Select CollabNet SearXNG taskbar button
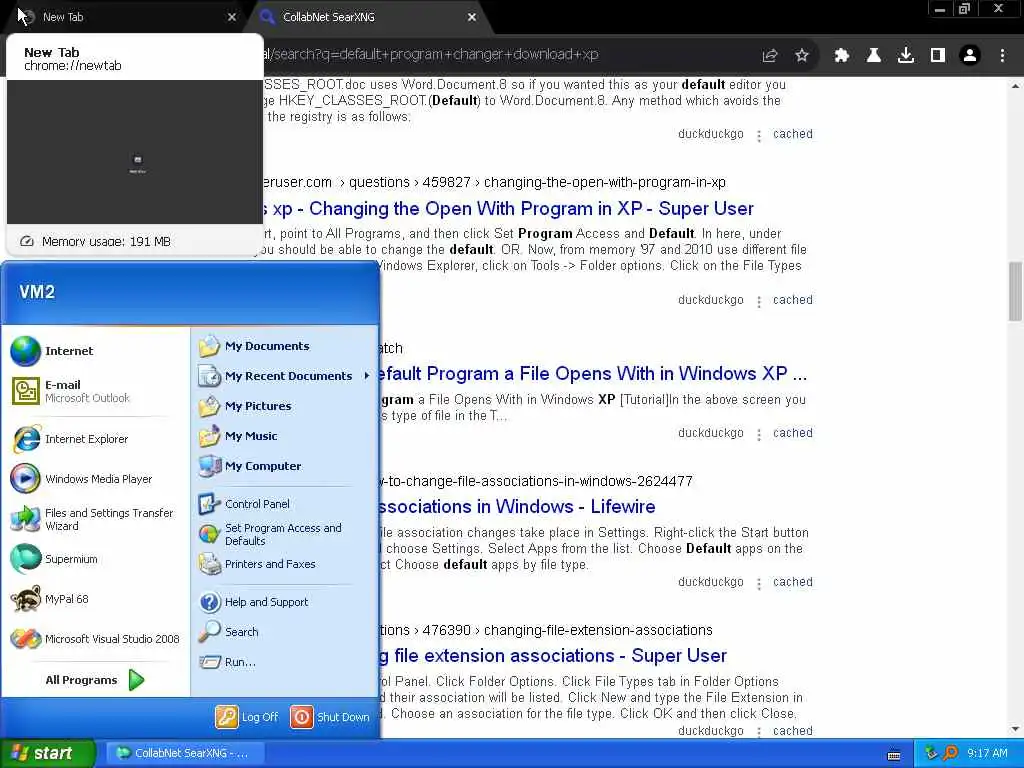Screen dimensions: 1024x768 (183, 753)
